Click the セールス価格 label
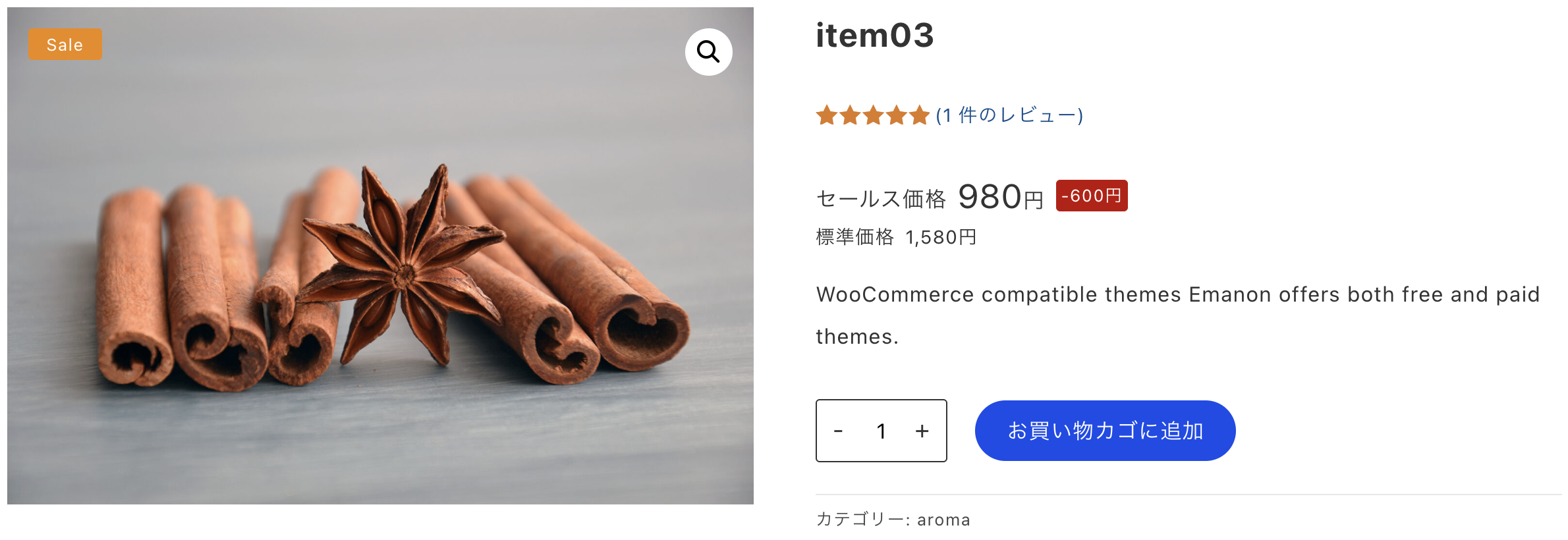This screenshot has height=540, width=1568. coord(881,198)
